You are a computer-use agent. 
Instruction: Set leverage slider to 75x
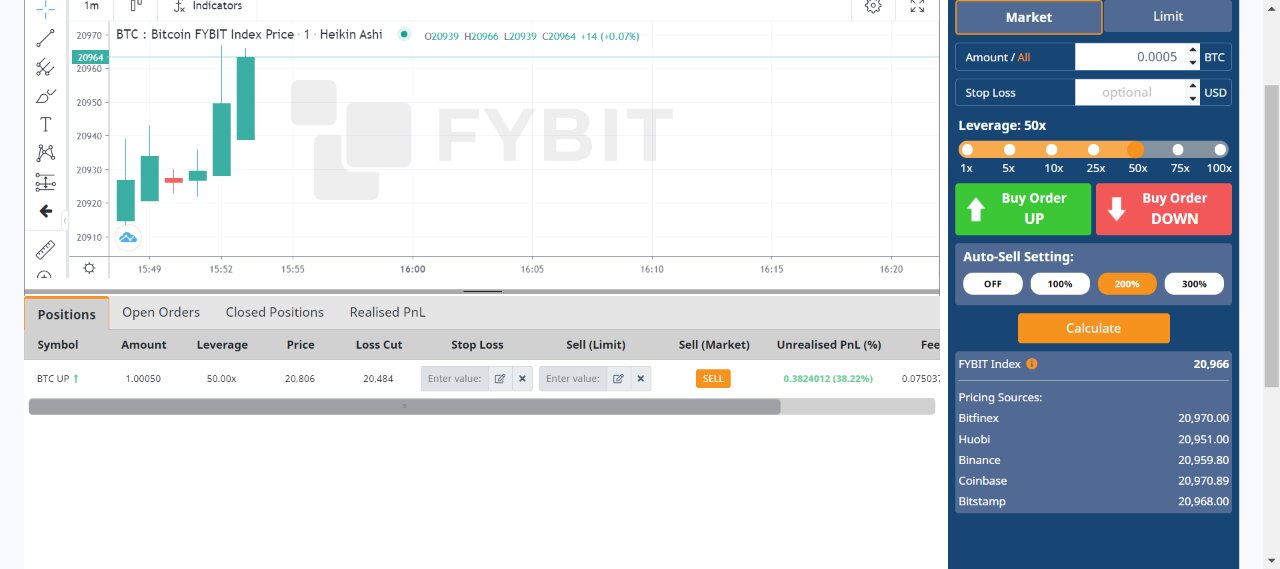tap(1178, 149)
